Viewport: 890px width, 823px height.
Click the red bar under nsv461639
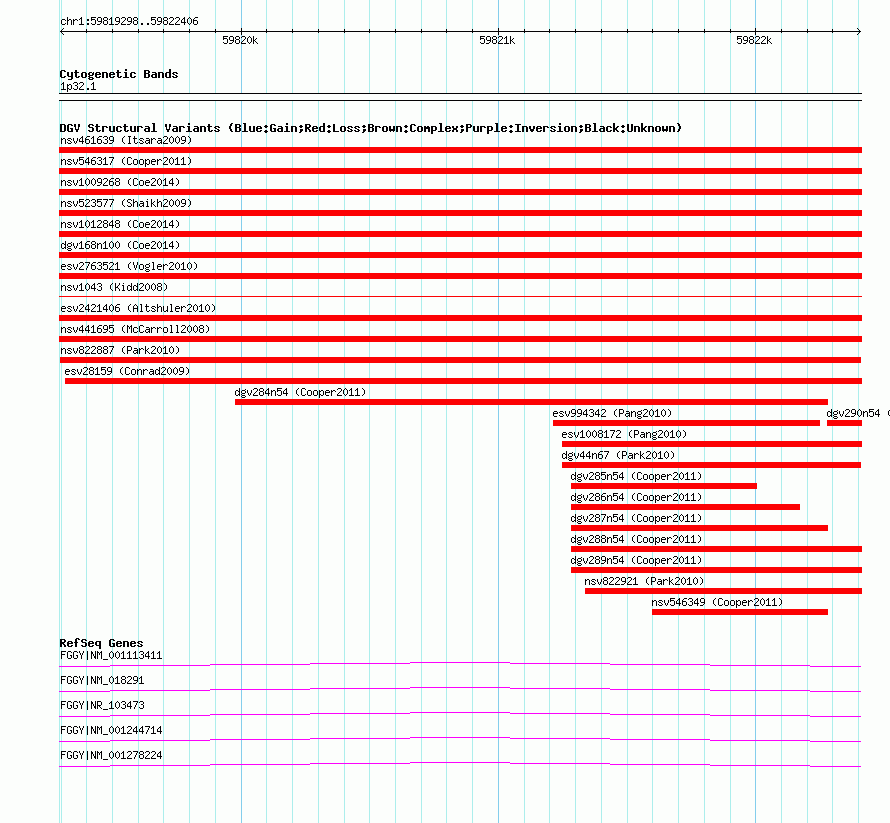[460, 150]
